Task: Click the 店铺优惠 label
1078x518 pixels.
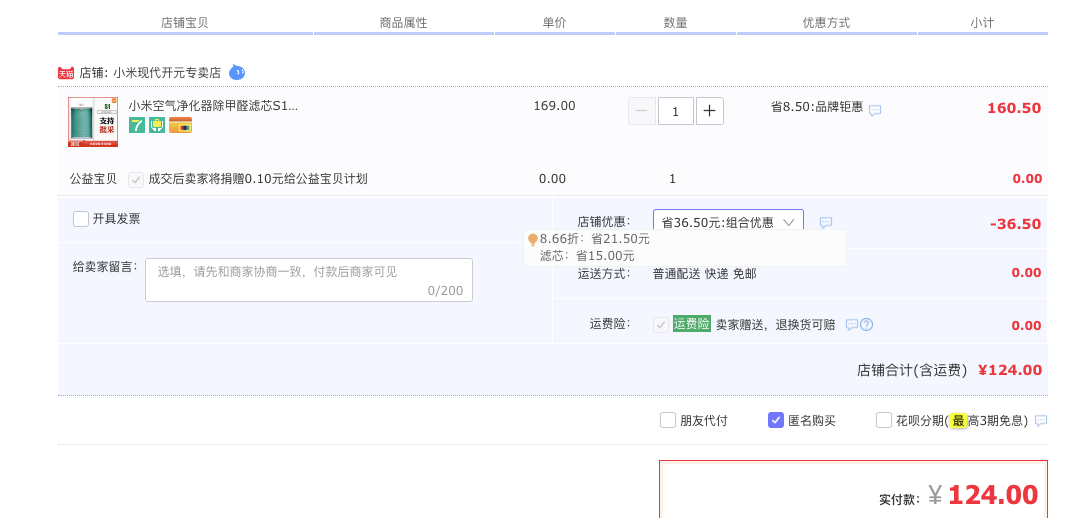Action: pos(604,222)
